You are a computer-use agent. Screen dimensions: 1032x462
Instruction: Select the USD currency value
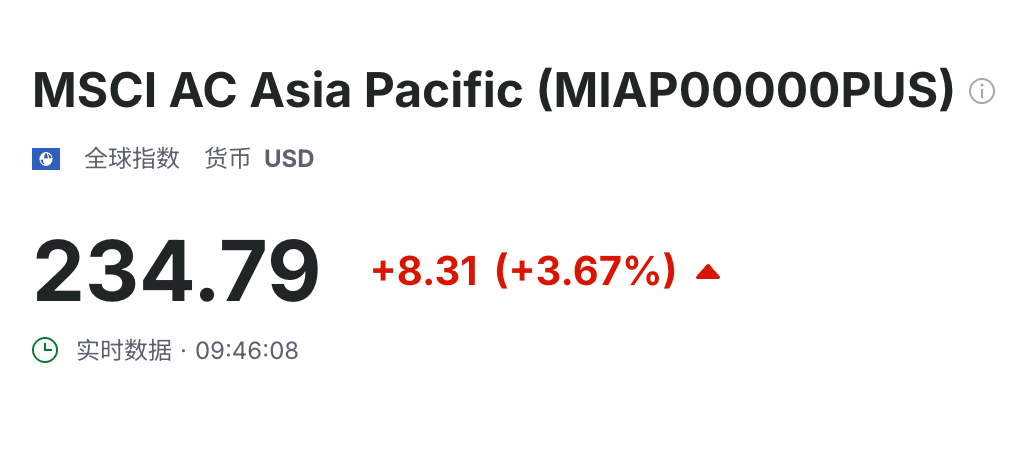tap(289, 159)
